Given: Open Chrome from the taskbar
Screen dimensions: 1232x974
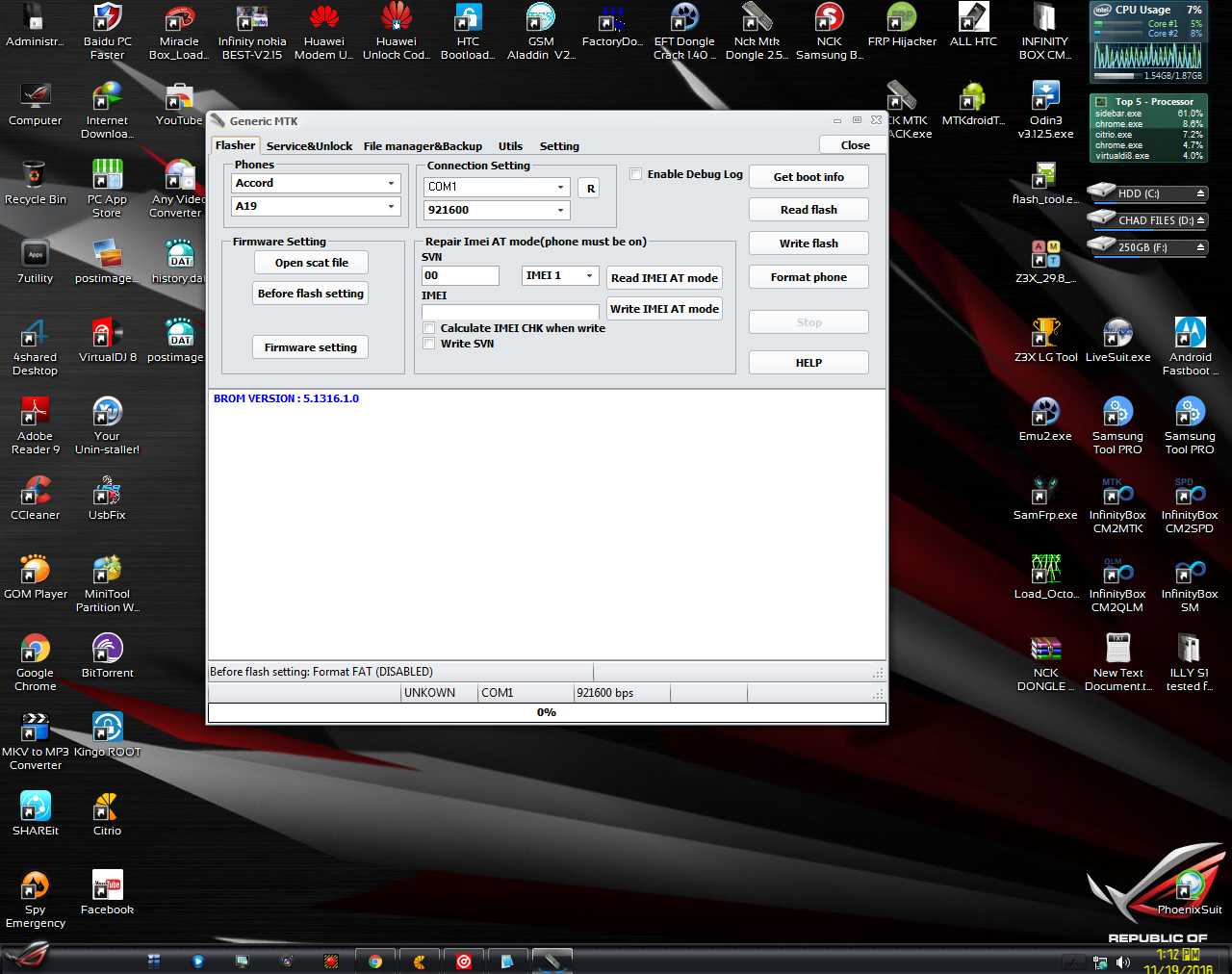Looking at the screenshot, I should click(375, 961).
